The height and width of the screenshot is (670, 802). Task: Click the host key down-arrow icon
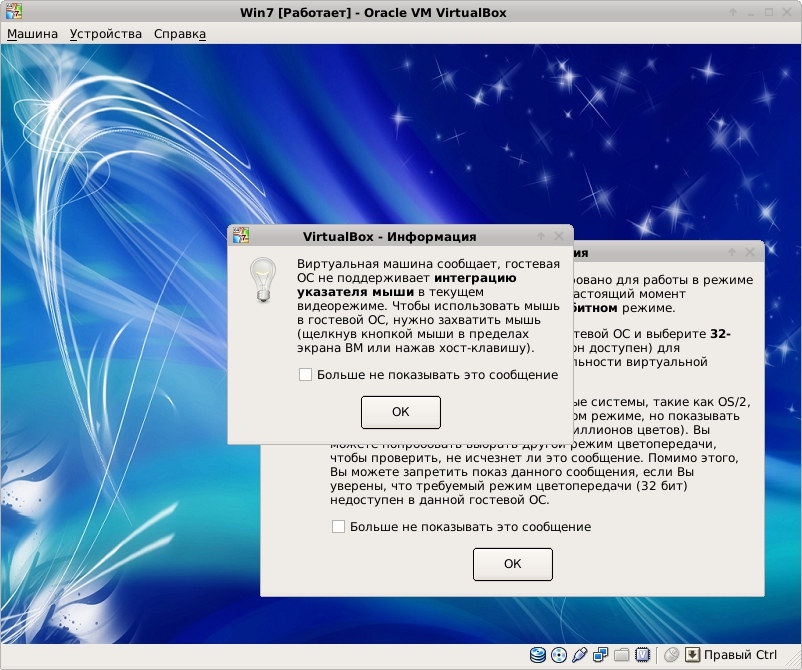pyautogui.click(x=692, y=655)
